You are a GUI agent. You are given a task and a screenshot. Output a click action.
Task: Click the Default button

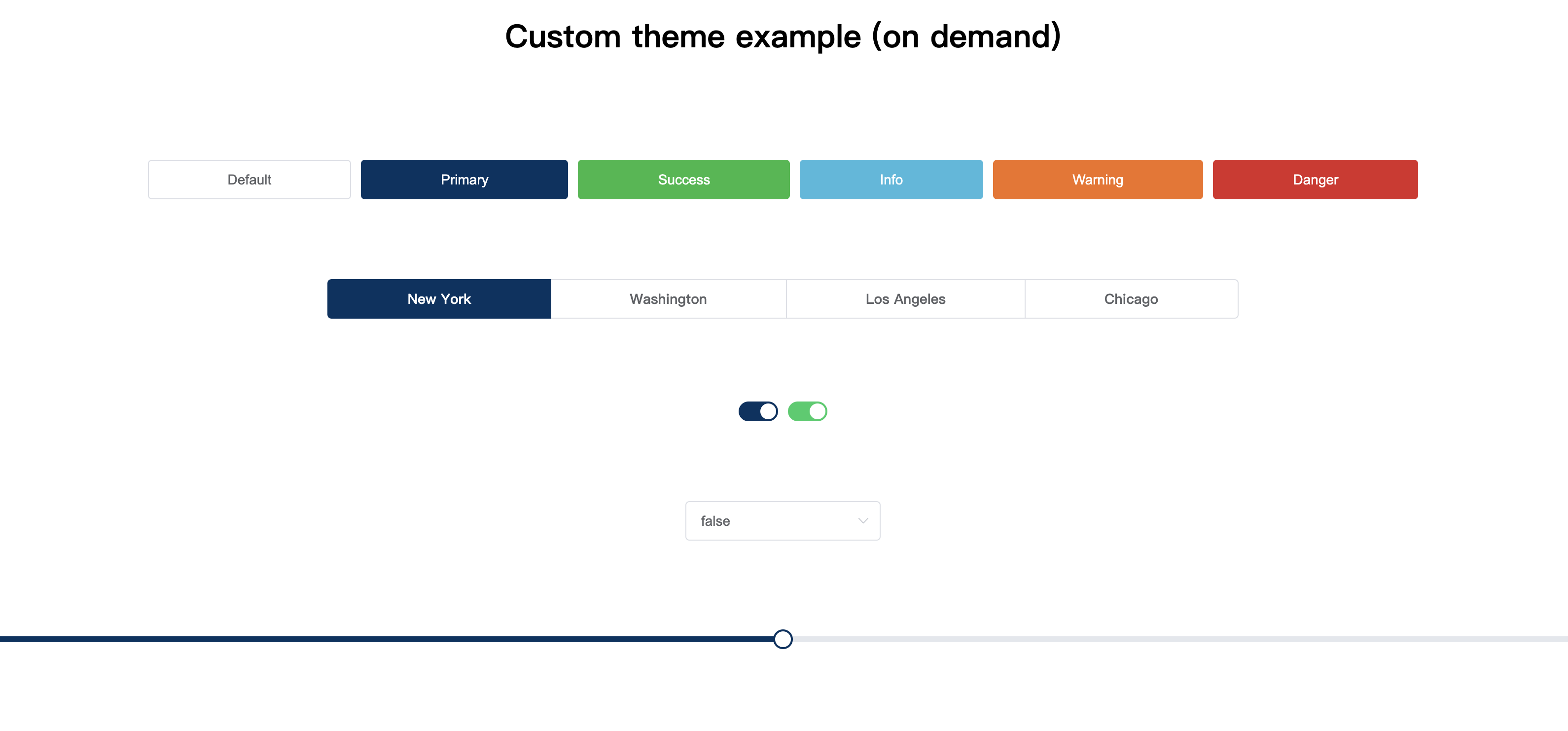(249, 179)
